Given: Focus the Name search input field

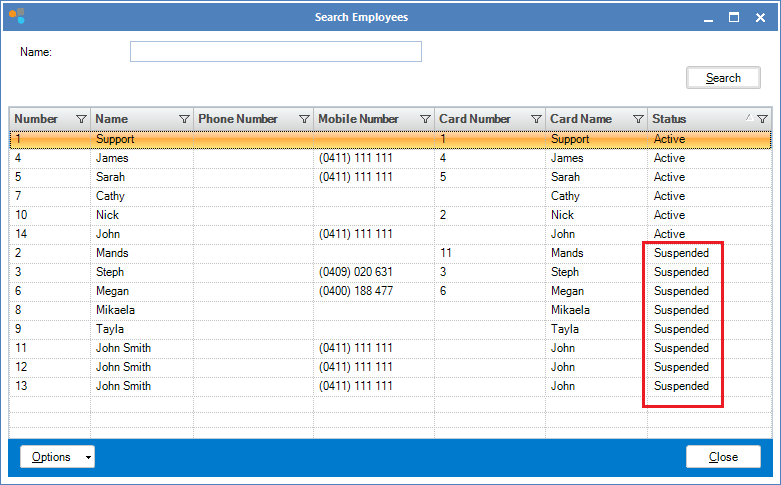Looking at the screenshot, I should click(x=275, y=52).
